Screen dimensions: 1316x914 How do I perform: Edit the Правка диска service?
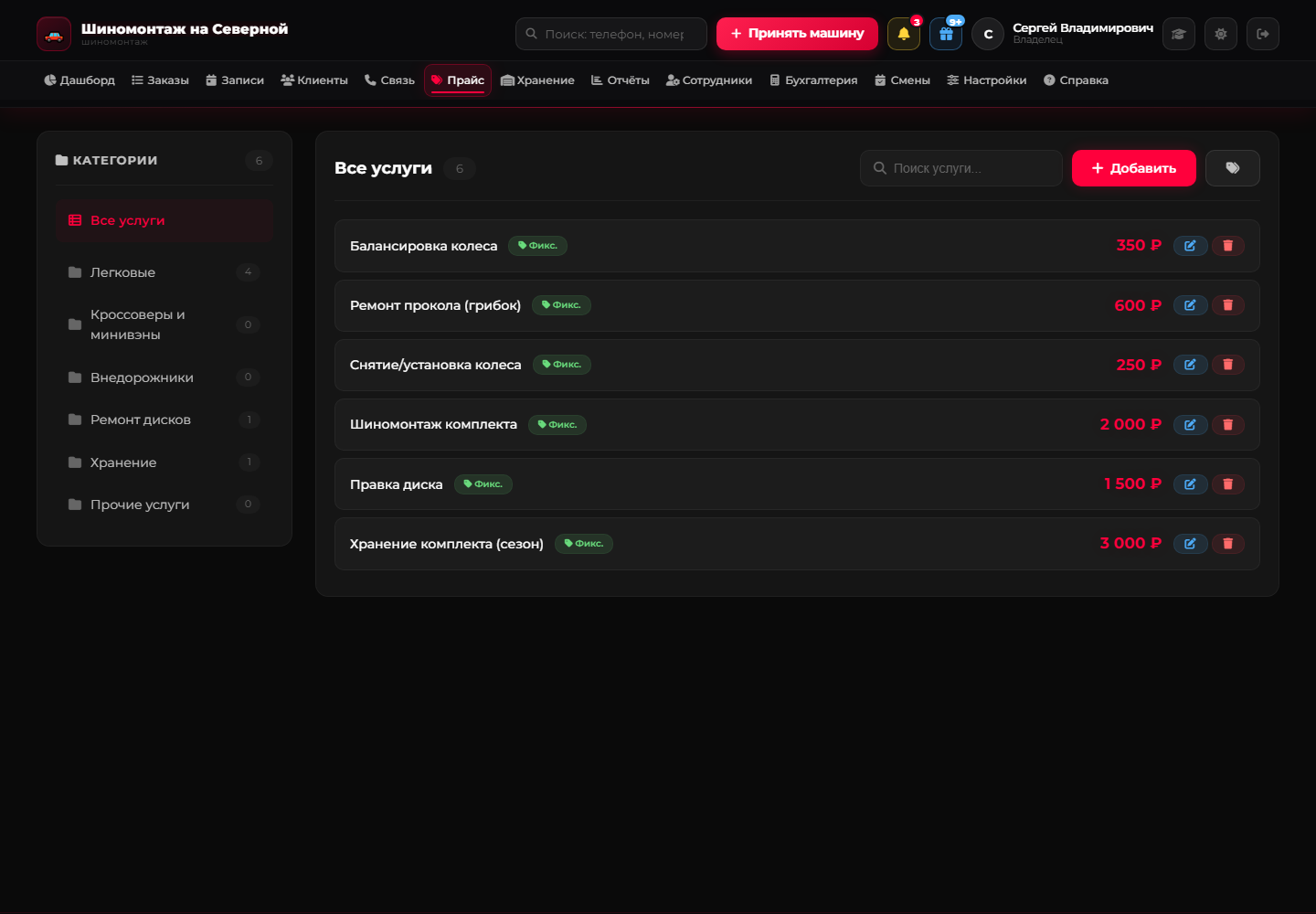click(1190, 484)
